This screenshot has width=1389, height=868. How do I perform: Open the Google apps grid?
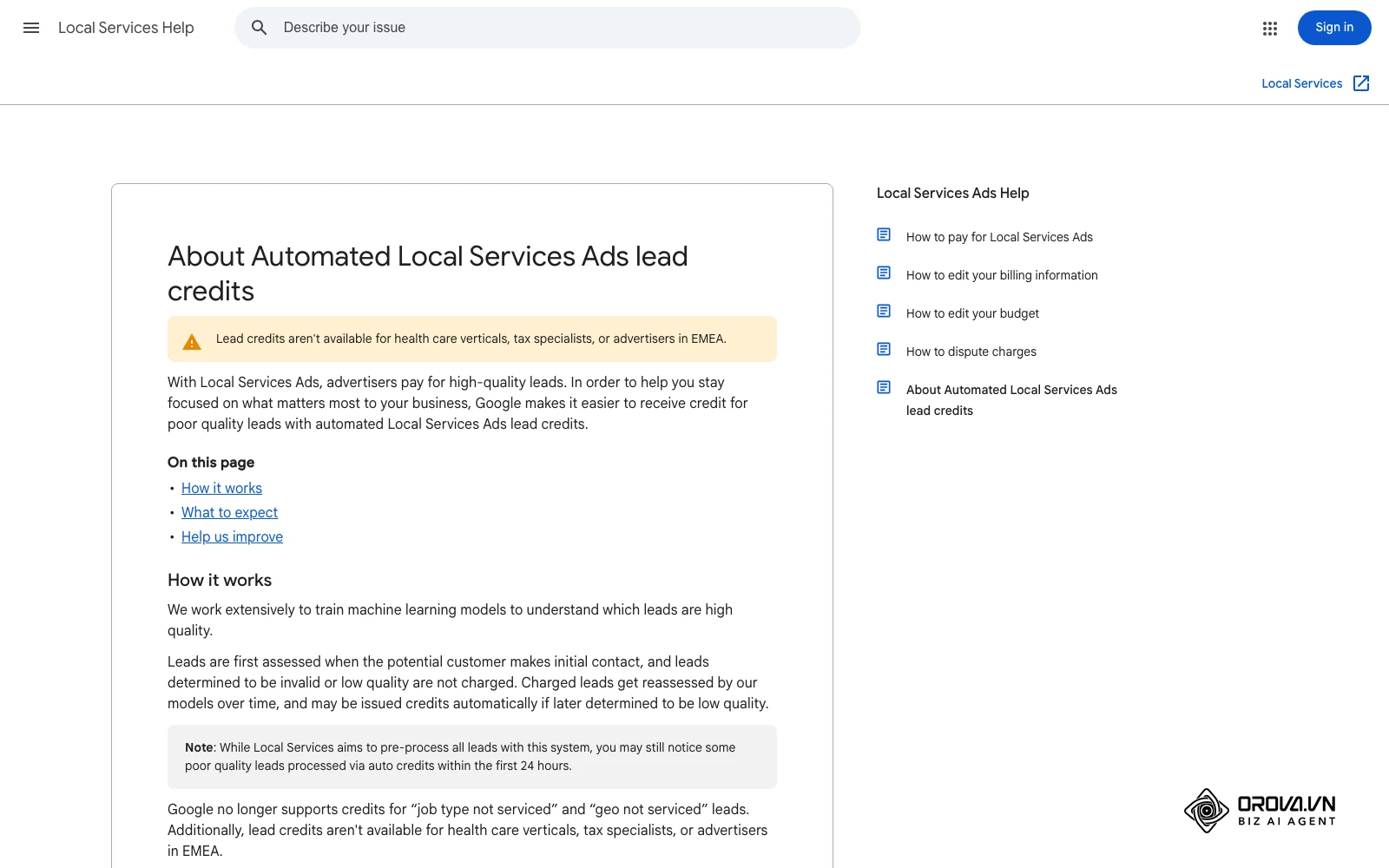tap(1270, 28)
